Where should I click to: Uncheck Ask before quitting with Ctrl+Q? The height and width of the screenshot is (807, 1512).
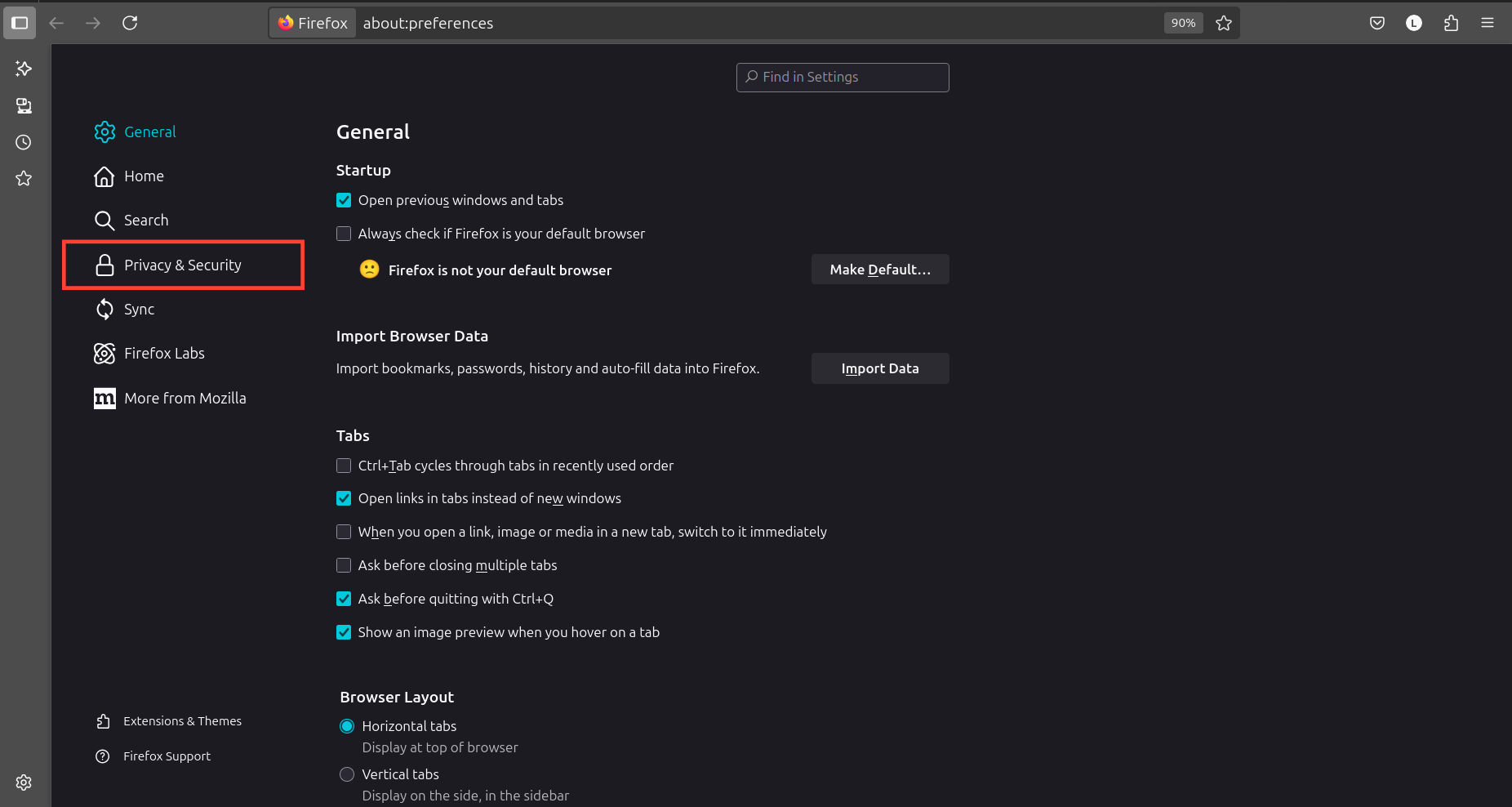344,599
